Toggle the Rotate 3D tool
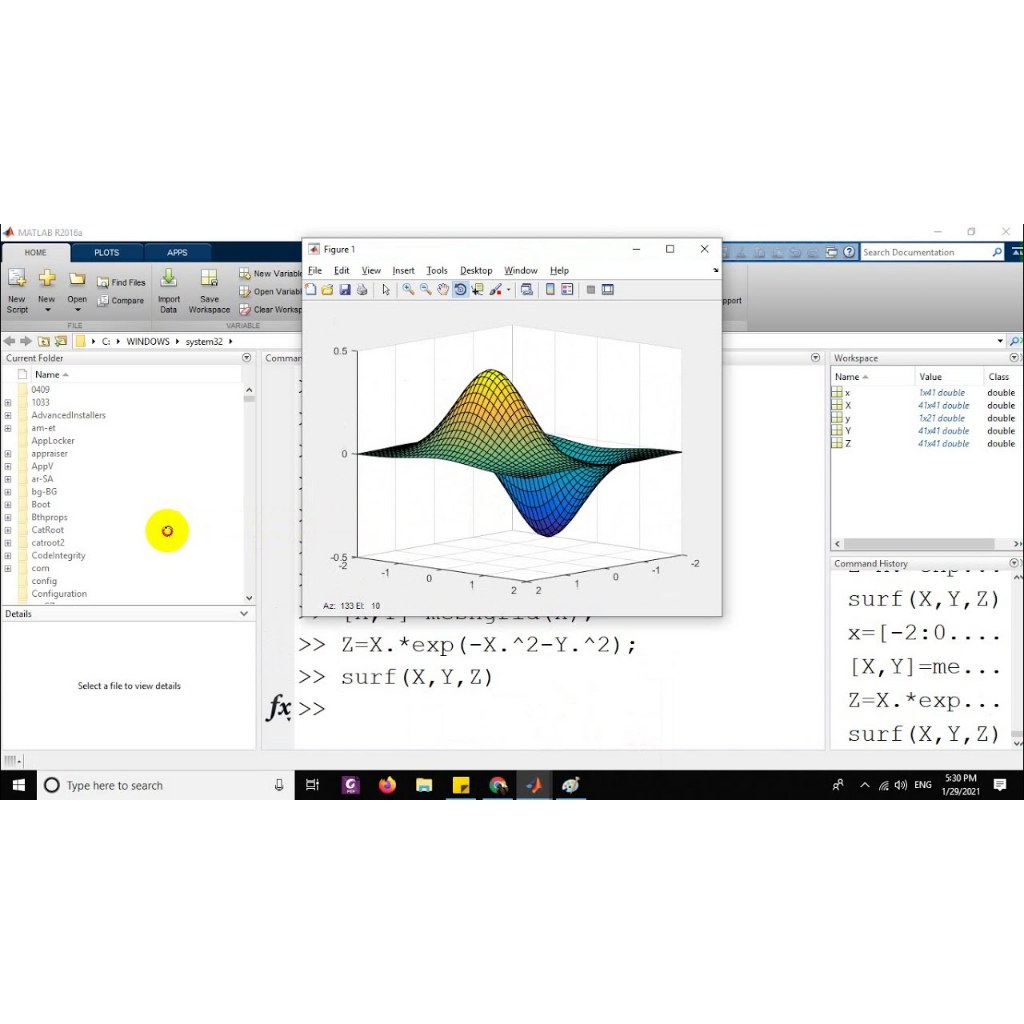This screenshot has width=1024, height=1024. [460, 290]
